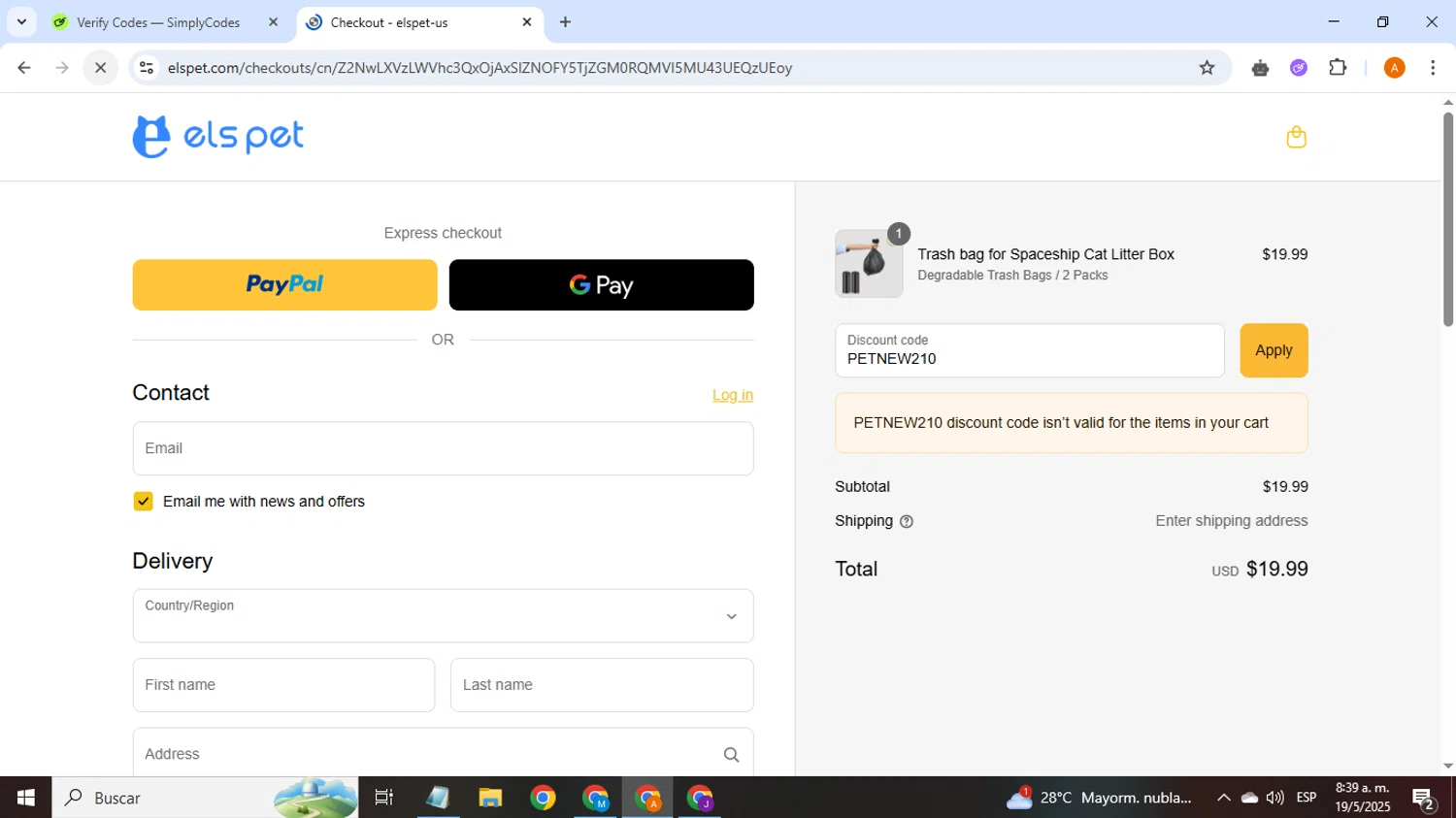
Task: Open the weather widget showing 28°C
Action: (x=1099, y=798)
